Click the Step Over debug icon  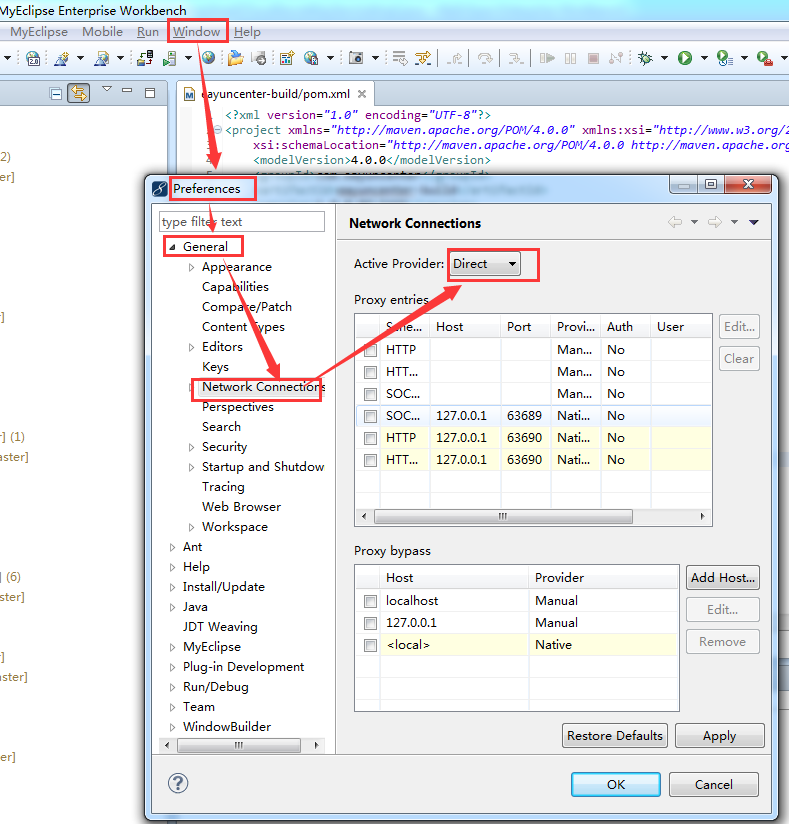pos(485,58)
